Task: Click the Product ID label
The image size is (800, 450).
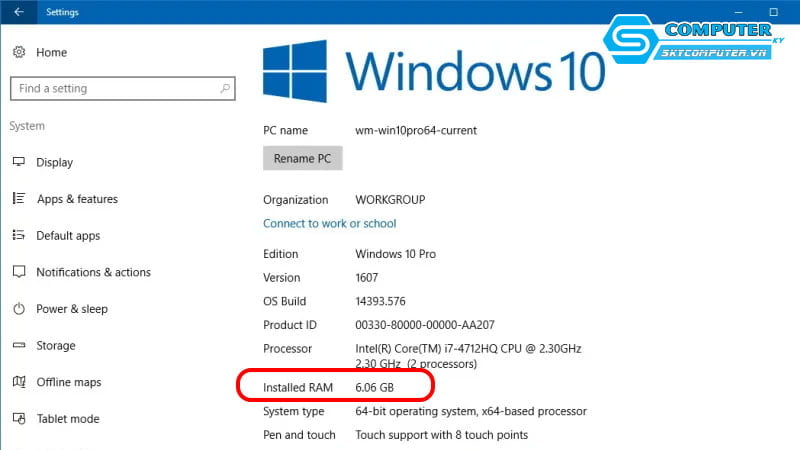Action: coord(290,324)
